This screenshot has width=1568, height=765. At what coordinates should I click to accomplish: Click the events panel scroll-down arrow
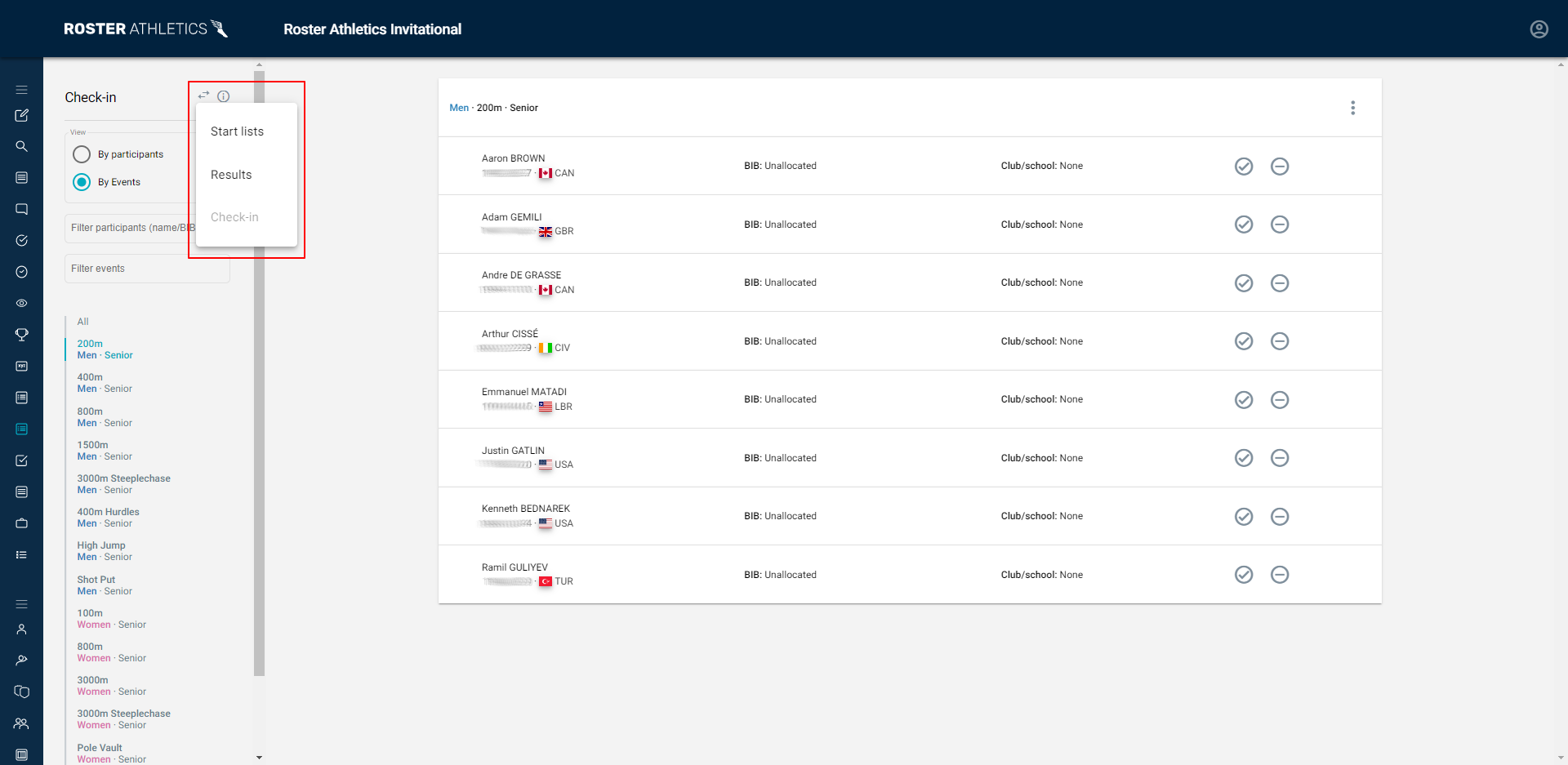click(x=259, y=758)
